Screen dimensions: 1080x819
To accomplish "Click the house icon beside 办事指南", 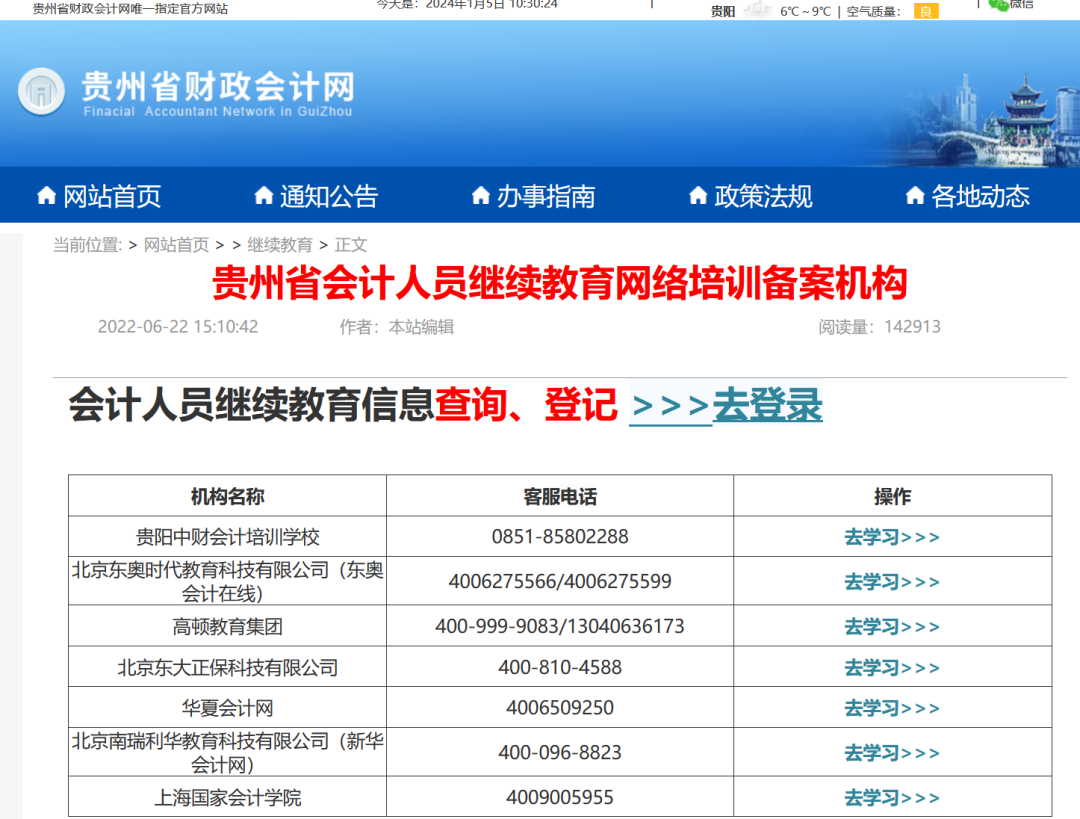I will point(482,196).
